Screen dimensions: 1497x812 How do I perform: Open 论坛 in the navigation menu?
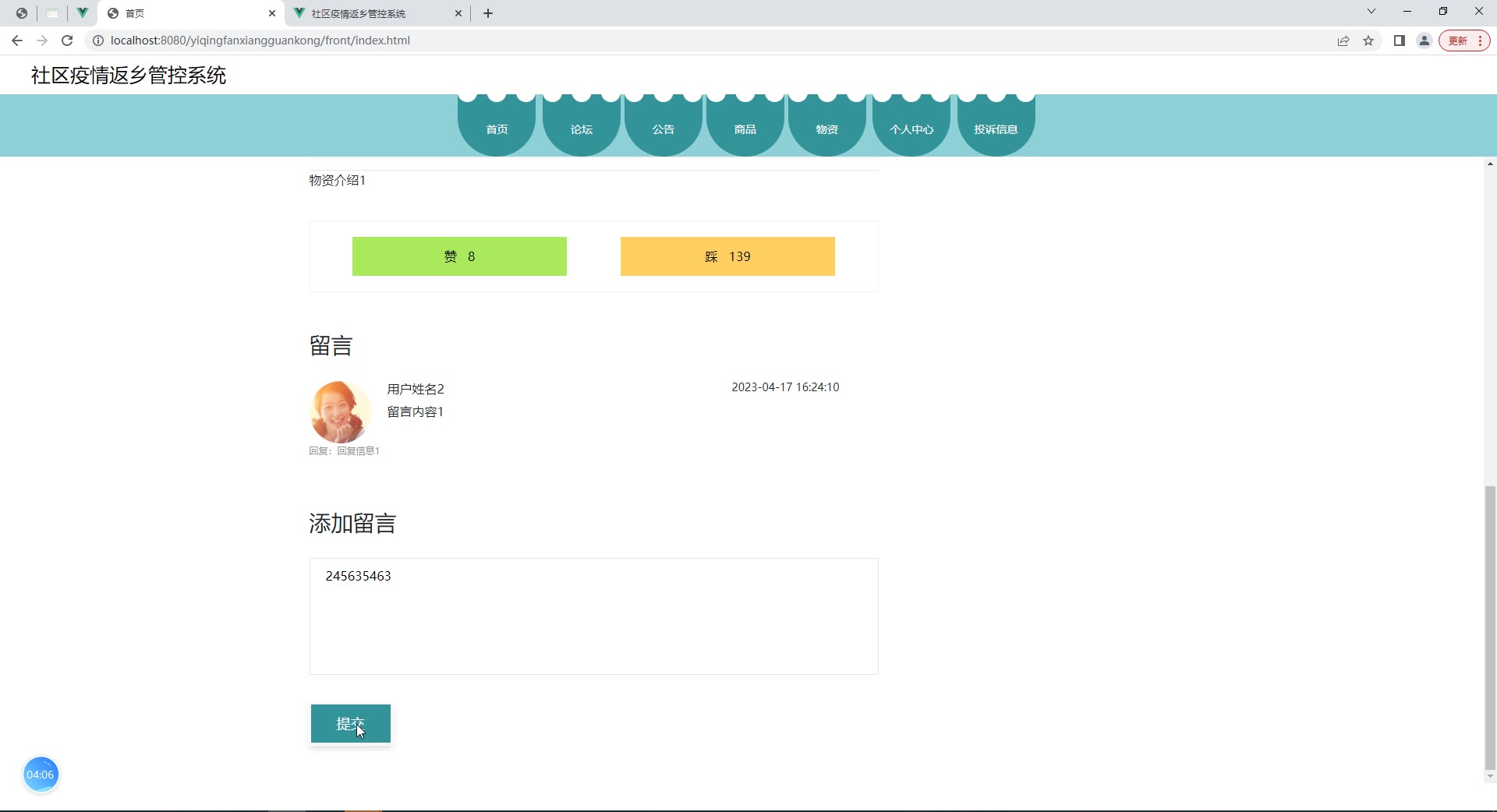(582, 126)
